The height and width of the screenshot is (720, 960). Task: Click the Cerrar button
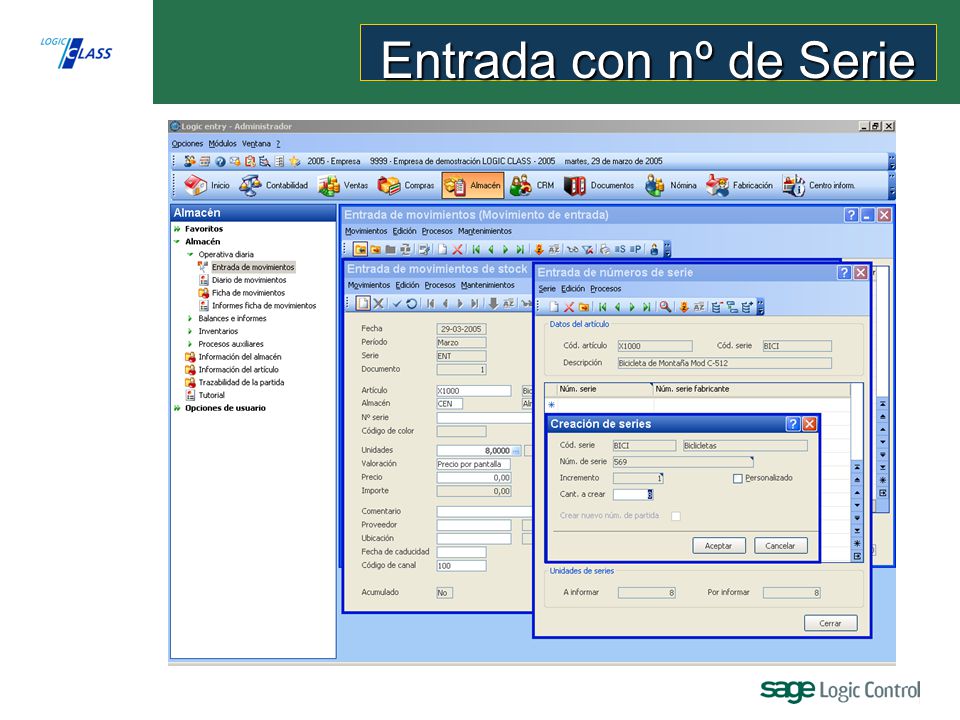[x=830, y=623]
